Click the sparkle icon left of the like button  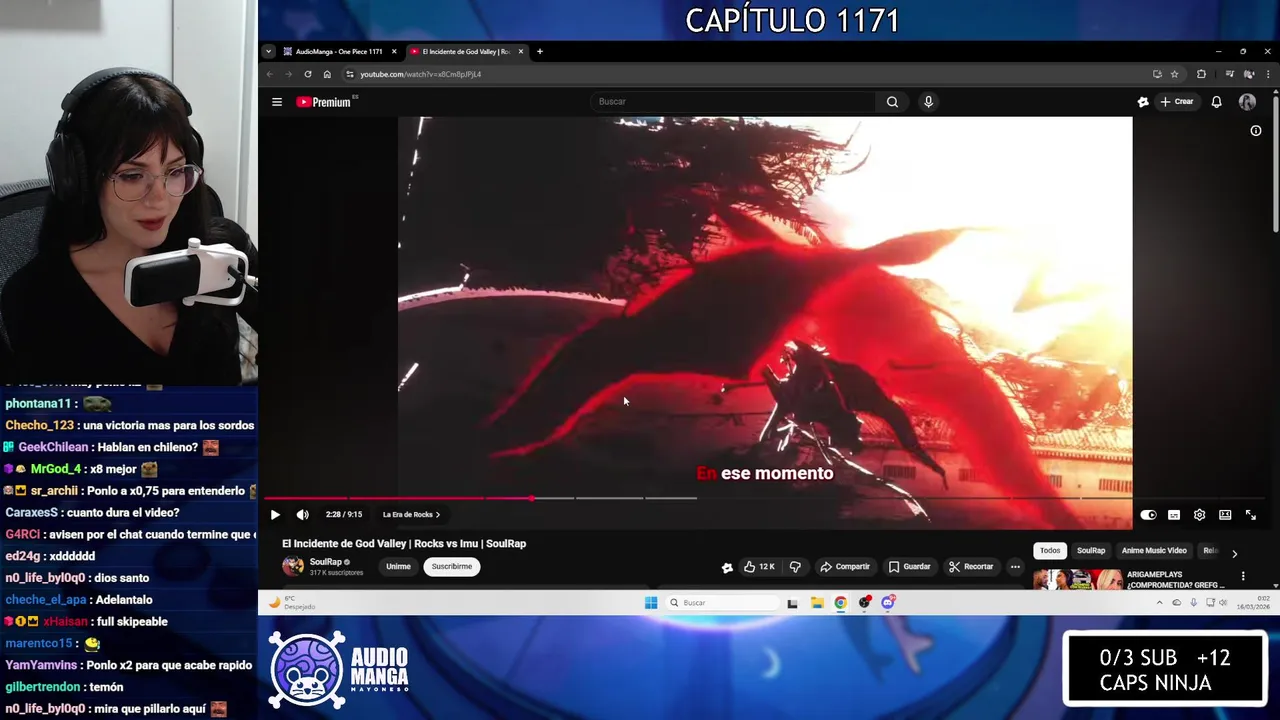(x=727, y=567)
